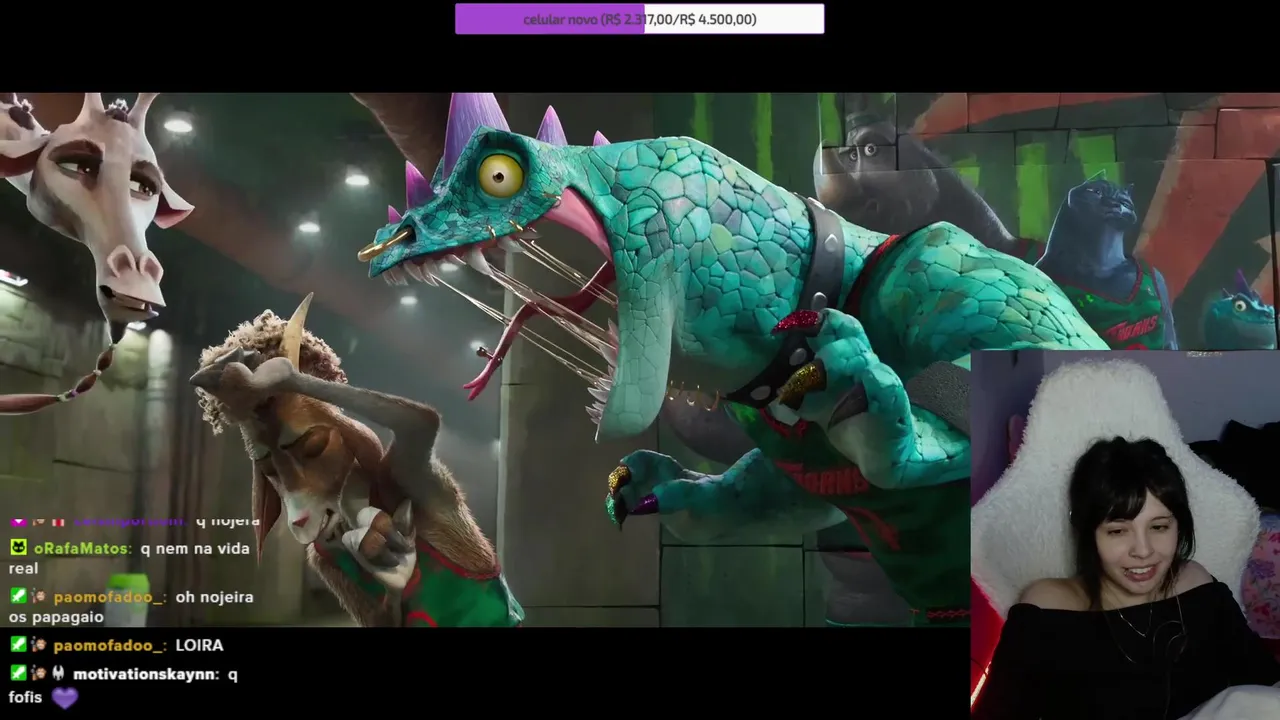Click the purple heart emote in chat

click(65, 698)
